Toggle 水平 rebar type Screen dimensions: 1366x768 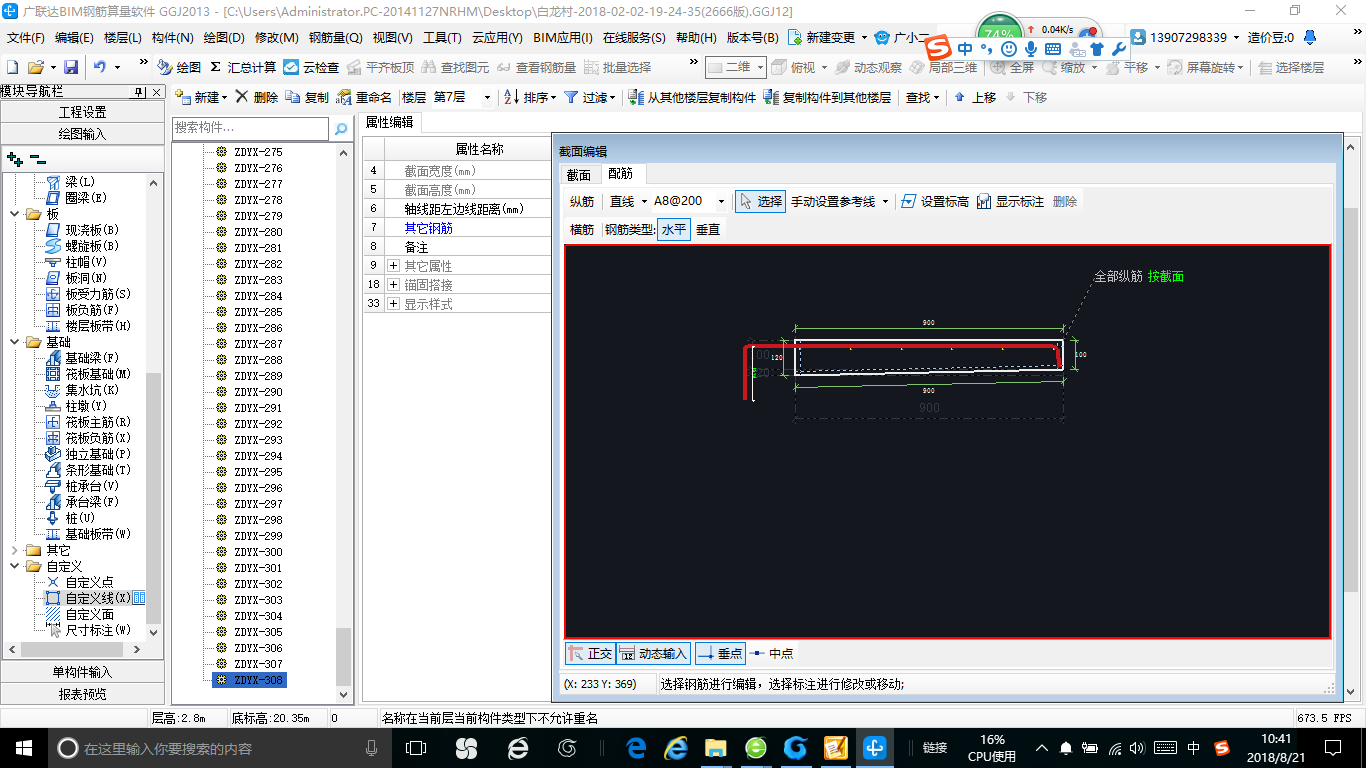coord(674,229)
